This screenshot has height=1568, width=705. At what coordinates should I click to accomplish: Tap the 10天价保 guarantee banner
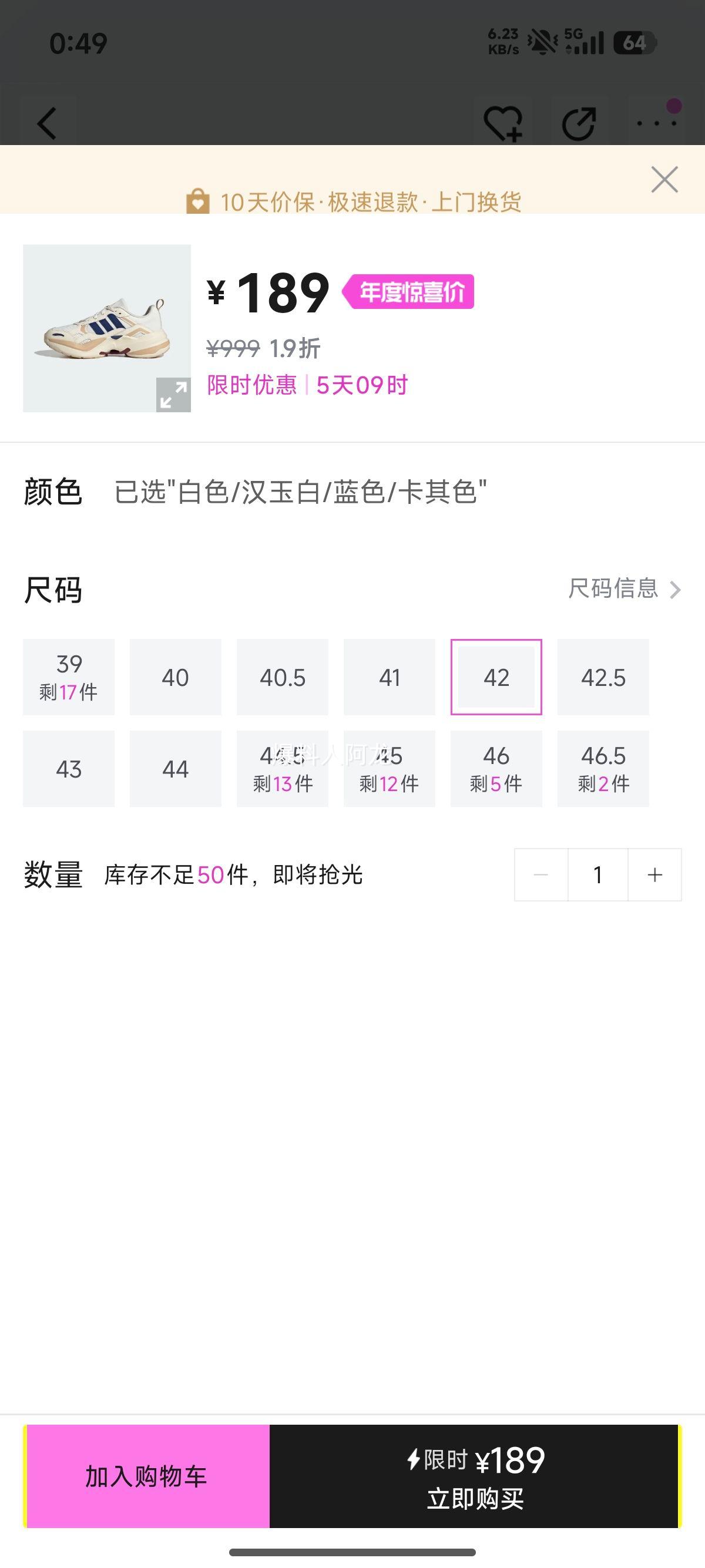click(353, 201)
